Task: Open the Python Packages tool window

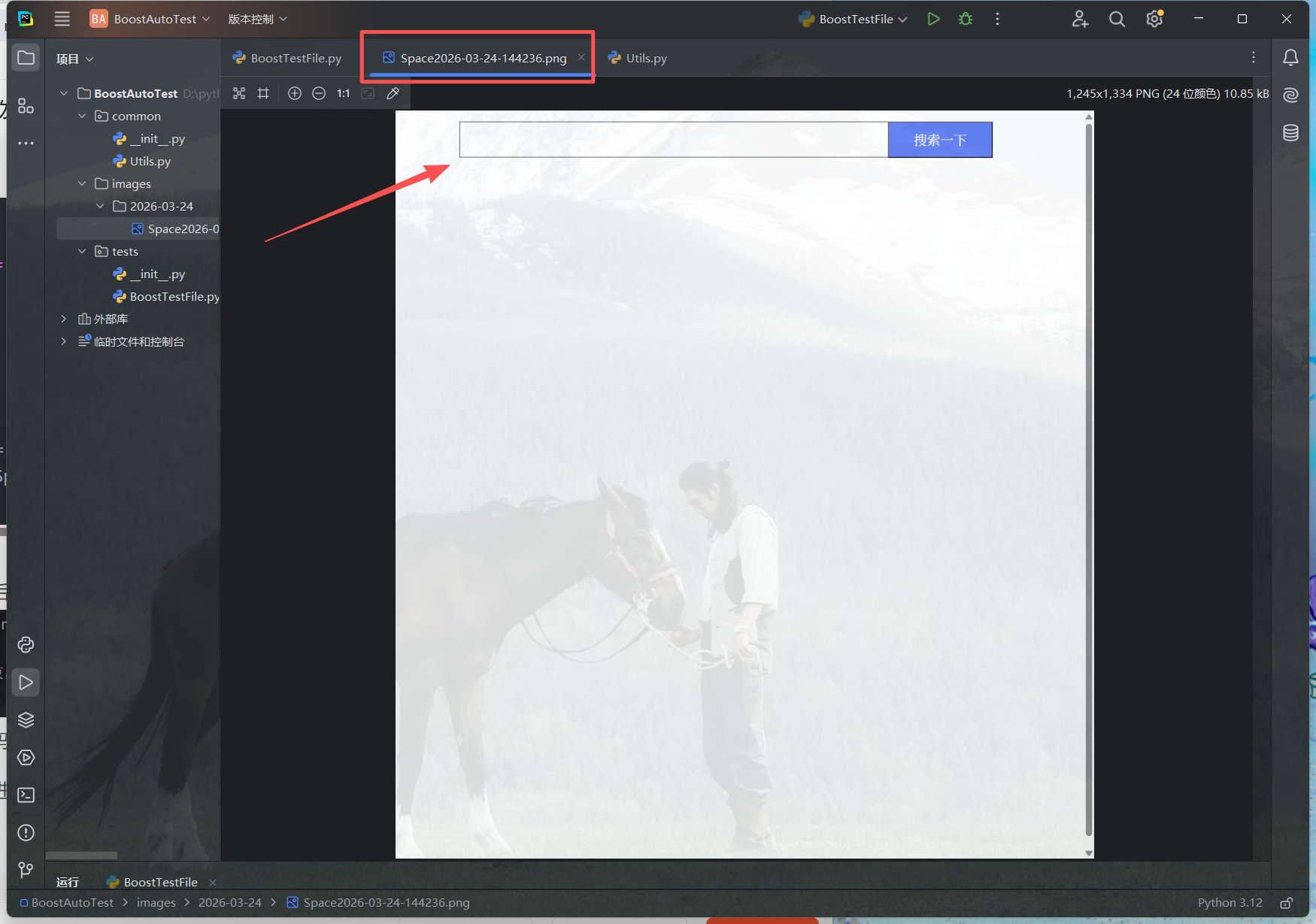Action: point(26,645)
